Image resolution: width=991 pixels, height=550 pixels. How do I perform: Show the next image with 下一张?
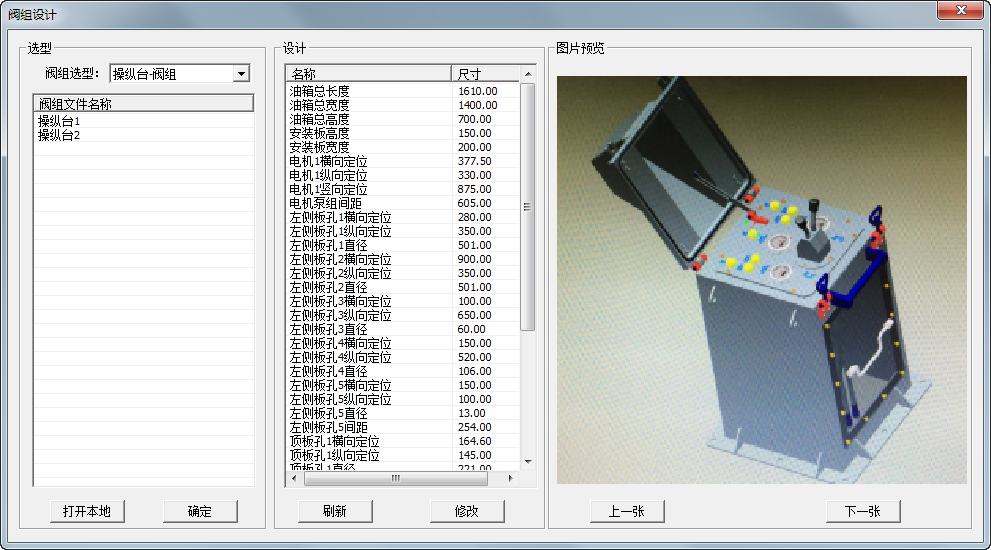point(863,511)
